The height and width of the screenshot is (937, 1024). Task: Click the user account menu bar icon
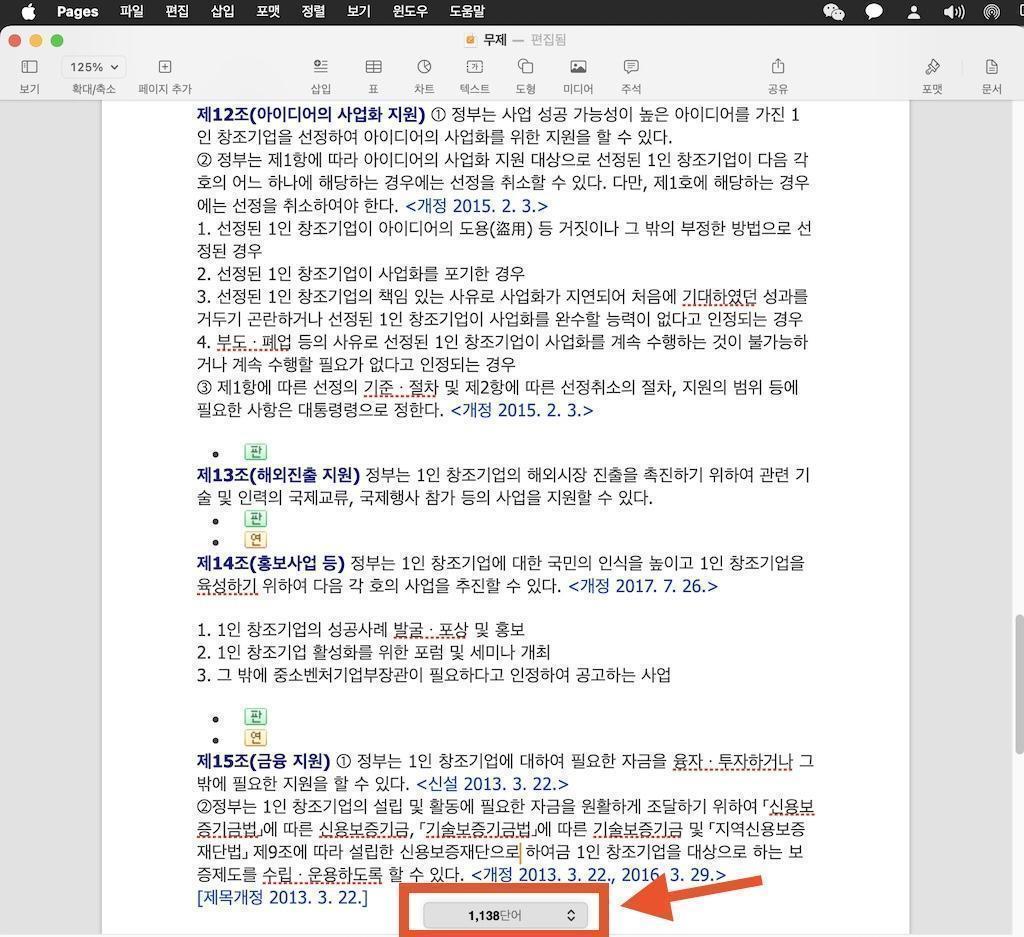914,12
